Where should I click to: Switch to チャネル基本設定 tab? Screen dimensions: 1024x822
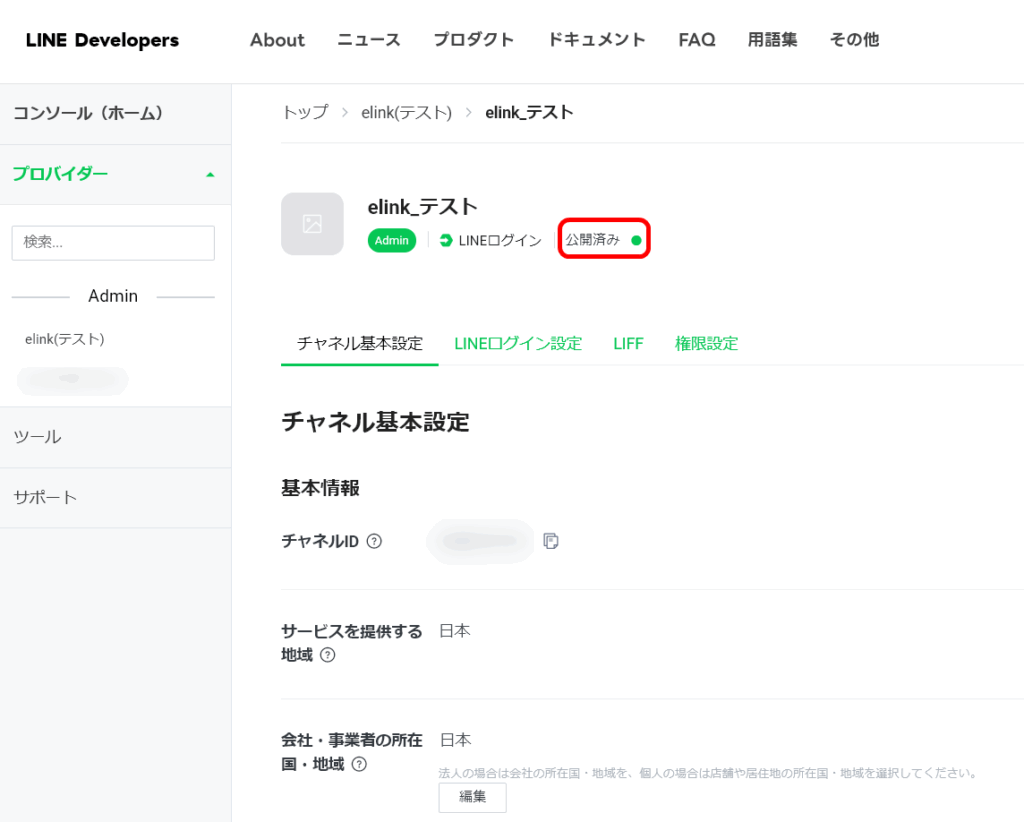click(360, 343)
